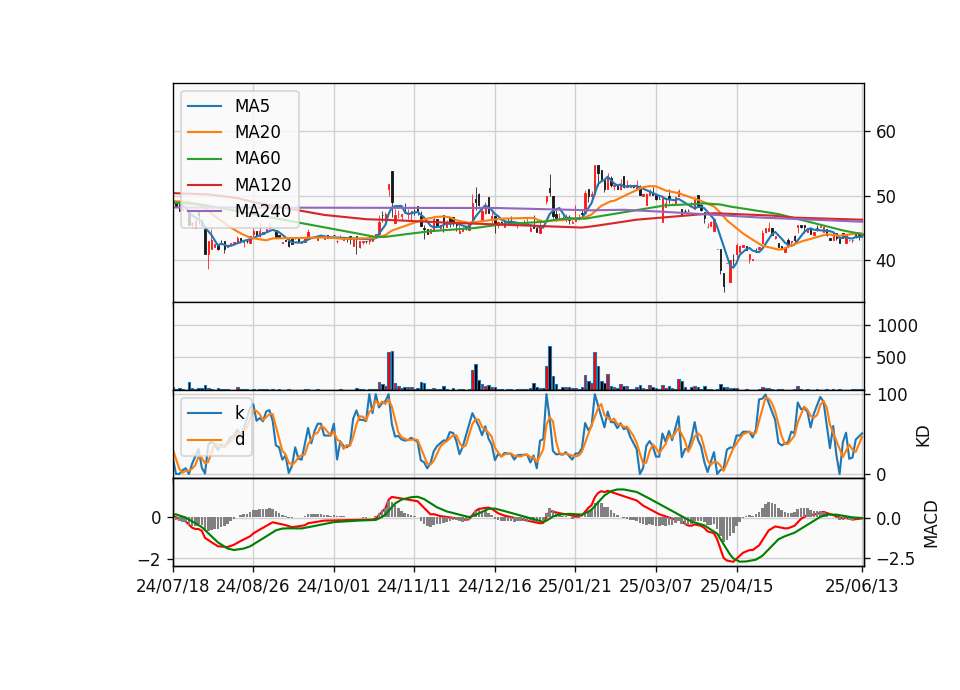Click the KD axis label
The image size is (960, 690).
pyautogui.click(x=923, y=437)
